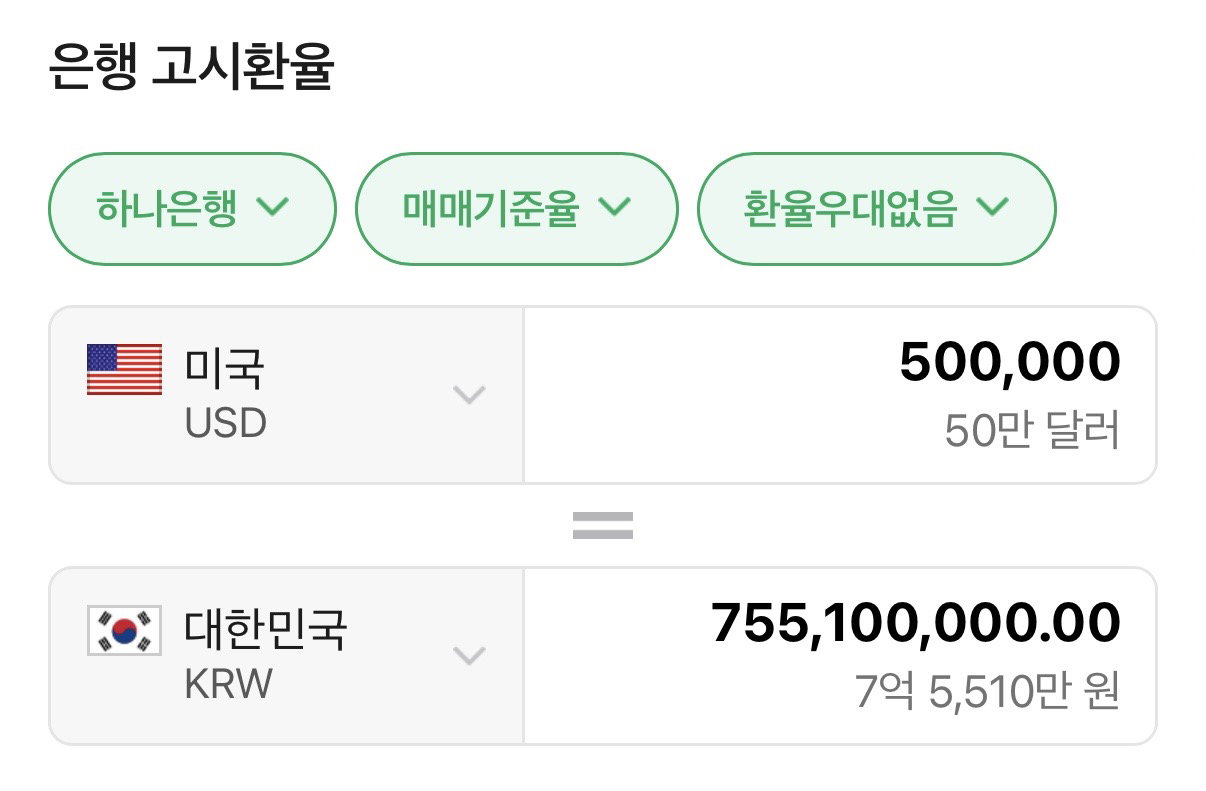Click the 7억 5,510만 원 amount caption

(x=988, y=692)
